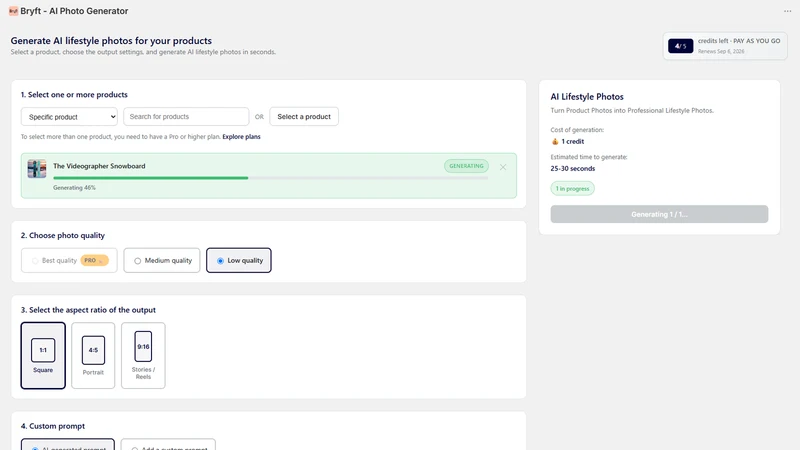Image resolution: width=800 pixels, height=450 pixels.
Task: Click the Bryft app logo icon
Action: [x=13, y=11]
